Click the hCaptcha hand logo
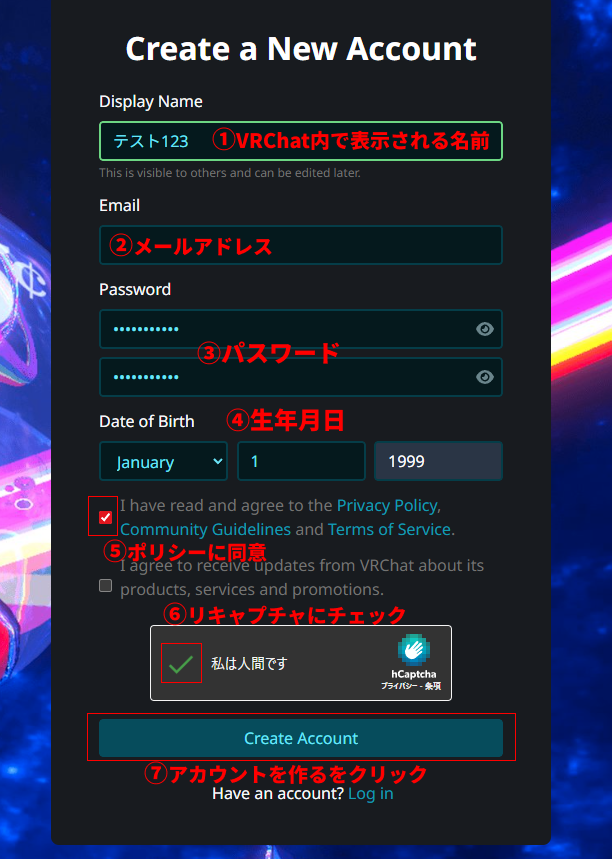Viewport: 612px width, 859px height. [414, 650]
